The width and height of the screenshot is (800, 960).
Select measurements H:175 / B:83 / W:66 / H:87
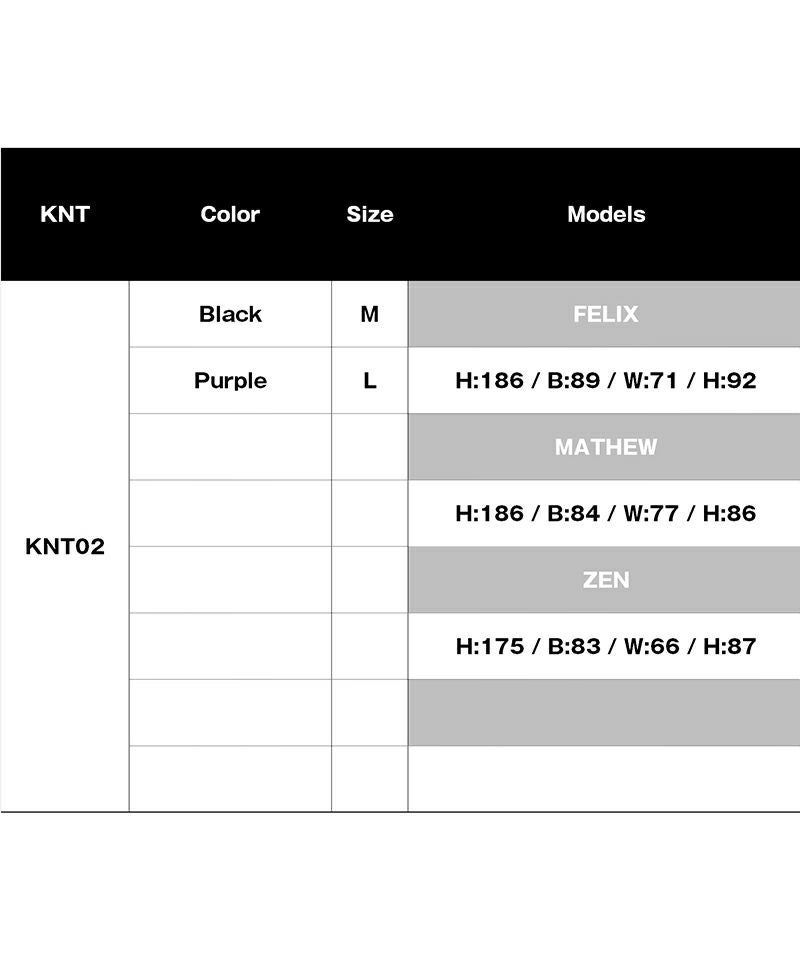[x=605, y=647]
